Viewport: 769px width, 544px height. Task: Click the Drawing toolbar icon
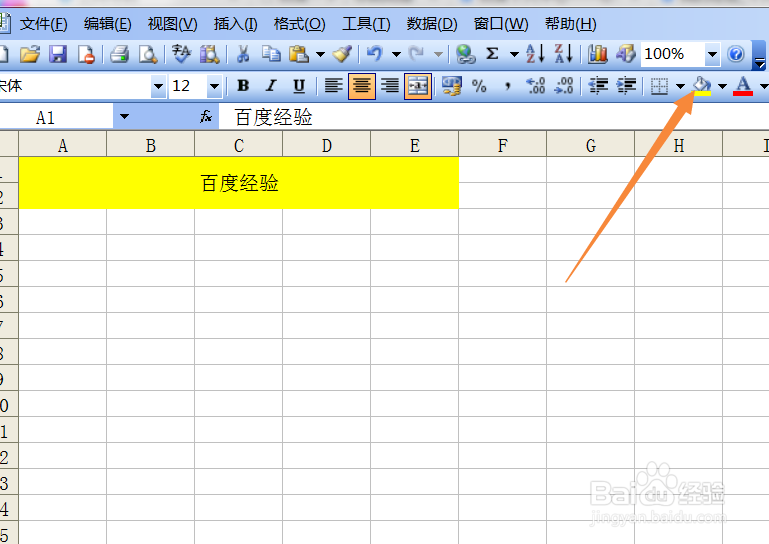point(626,54)
